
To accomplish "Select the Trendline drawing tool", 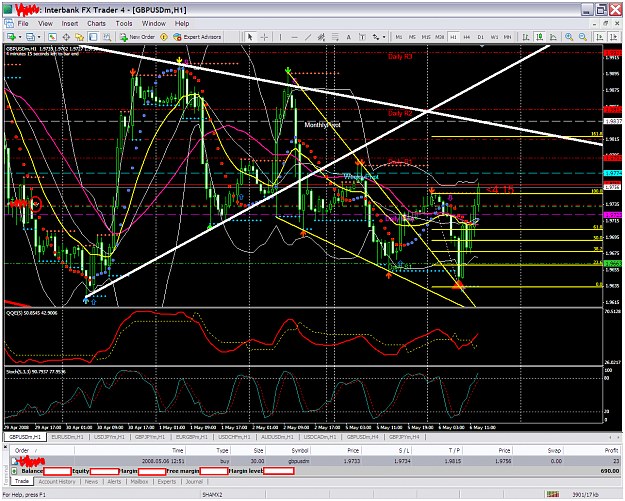I will tap(308, 37).
